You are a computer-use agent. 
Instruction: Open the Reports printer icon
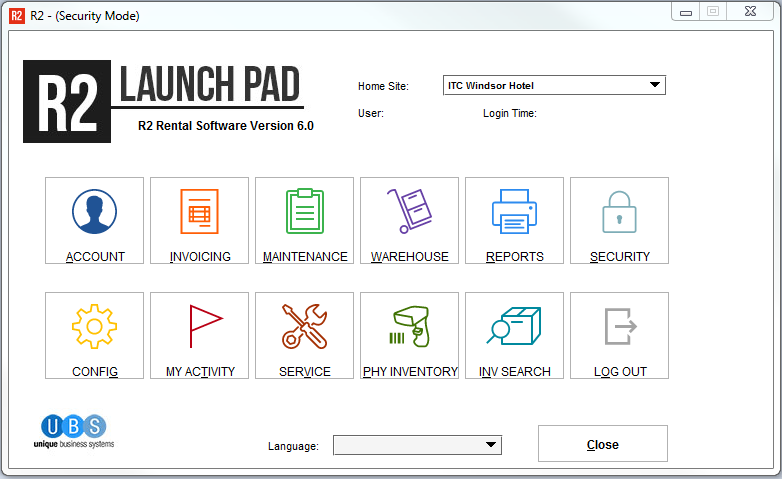(x=514, y=212)
